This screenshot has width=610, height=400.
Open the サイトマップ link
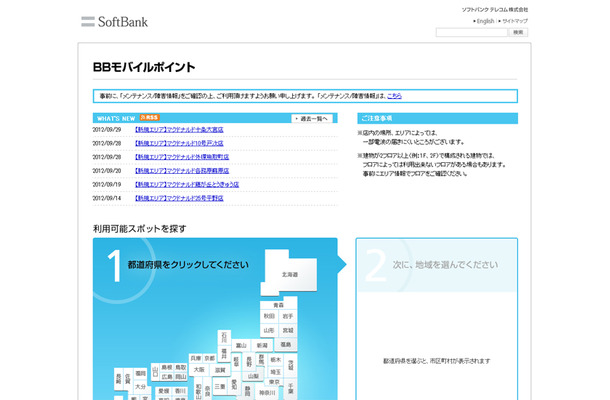[515, 21]
